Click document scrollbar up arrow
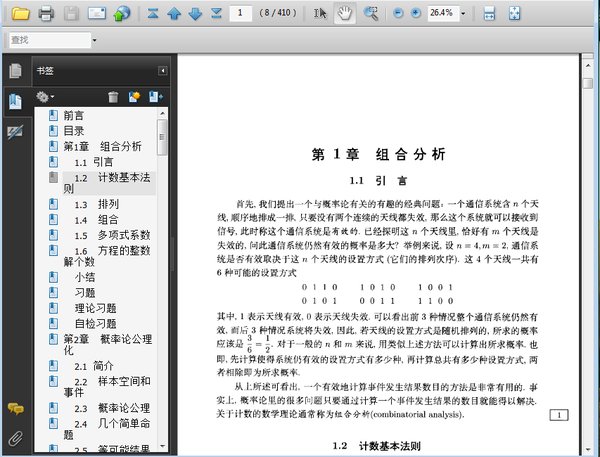 point(588,65)
